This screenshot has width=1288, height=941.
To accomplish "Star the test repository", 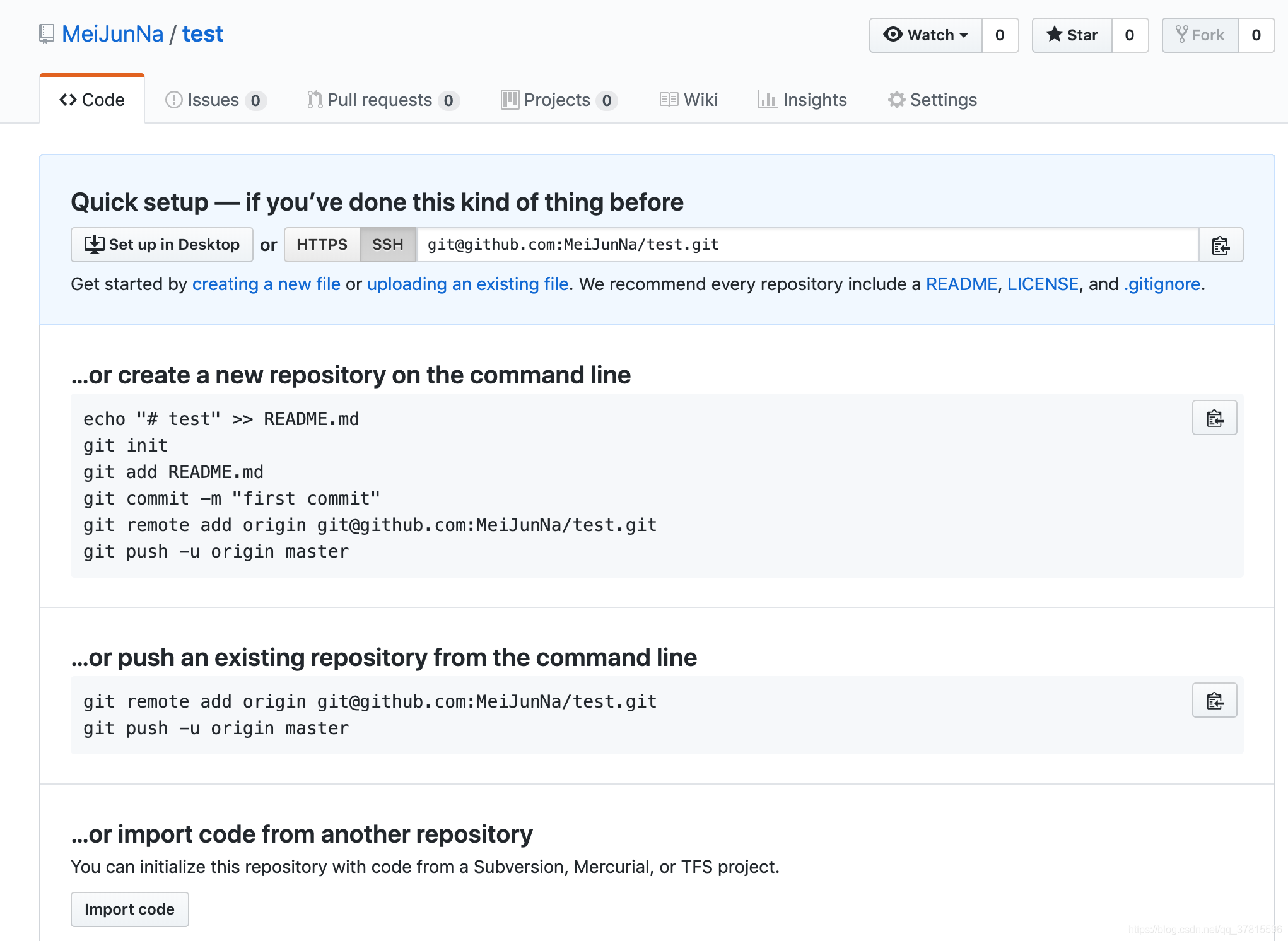I will pyautogui.click(x=1072, y=35).
